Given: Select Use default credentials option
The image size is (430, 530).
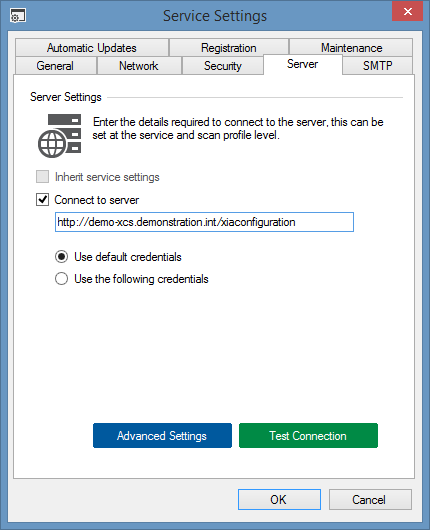Looking at the screenshot, I should (62, 257).
